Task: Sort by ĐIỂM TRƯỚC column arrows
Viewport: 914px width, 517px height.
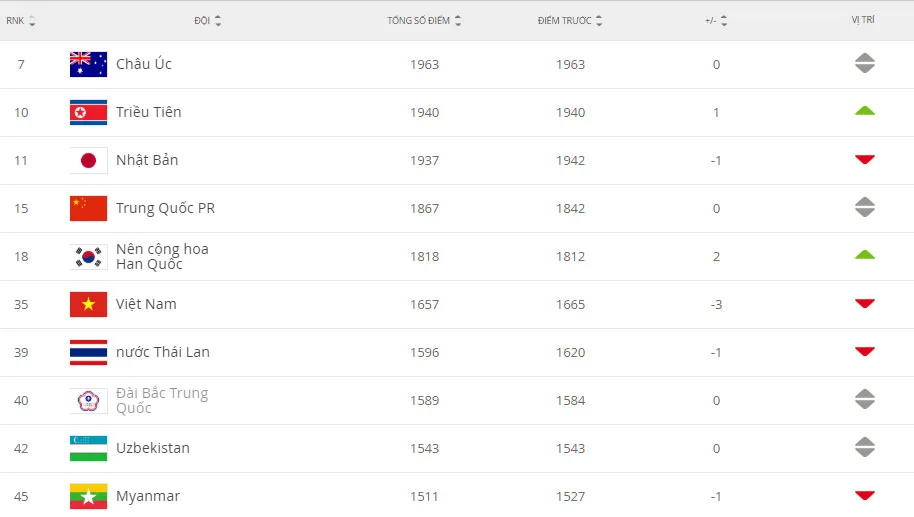Action: (x=599, y=21)
